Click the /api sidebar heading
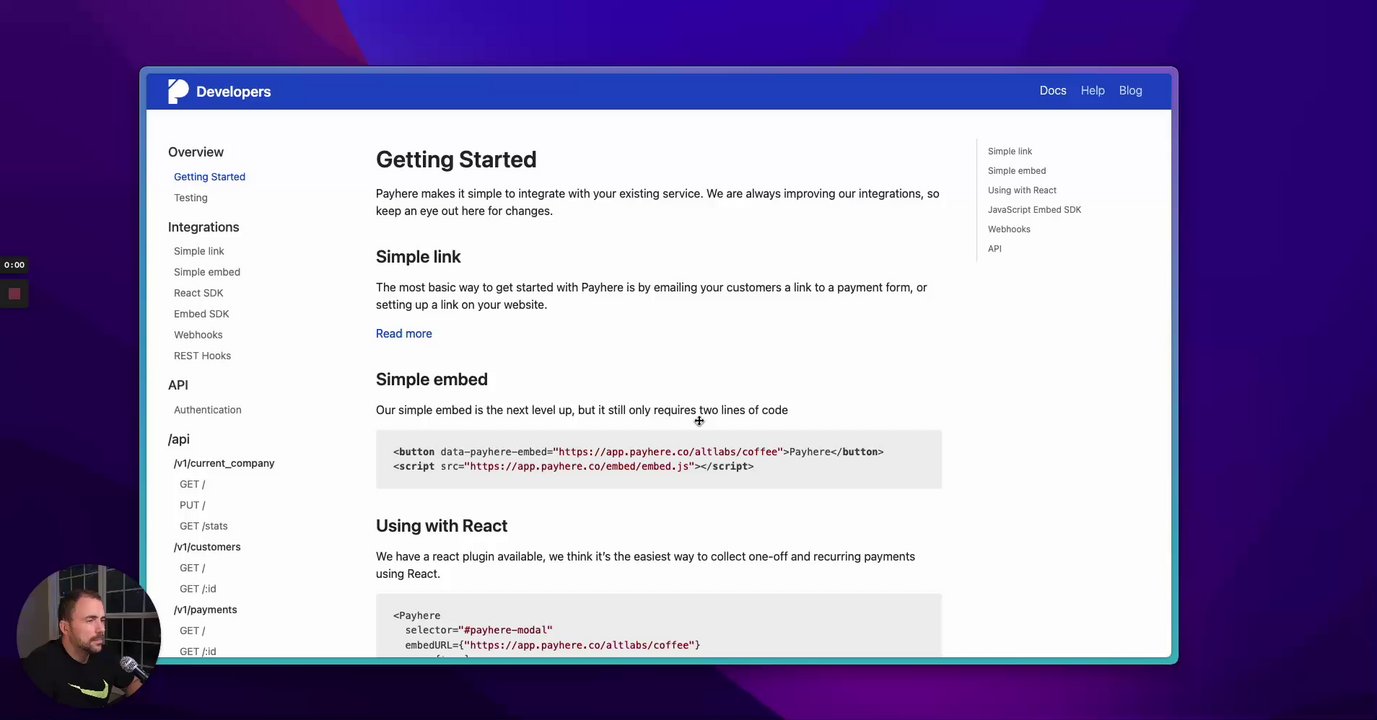This screenshot has height=720, width=1377. pos(179,439)
